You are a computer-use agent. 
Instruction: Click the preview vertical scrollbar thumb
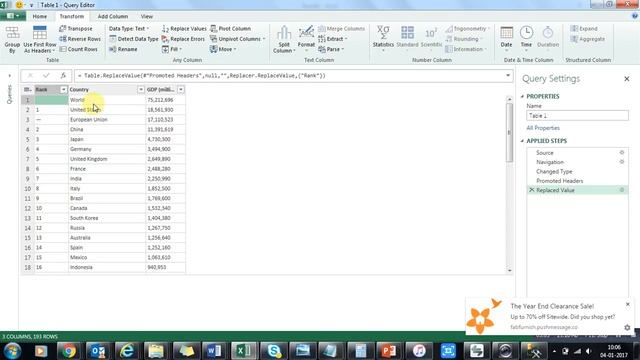click(509, 132)
